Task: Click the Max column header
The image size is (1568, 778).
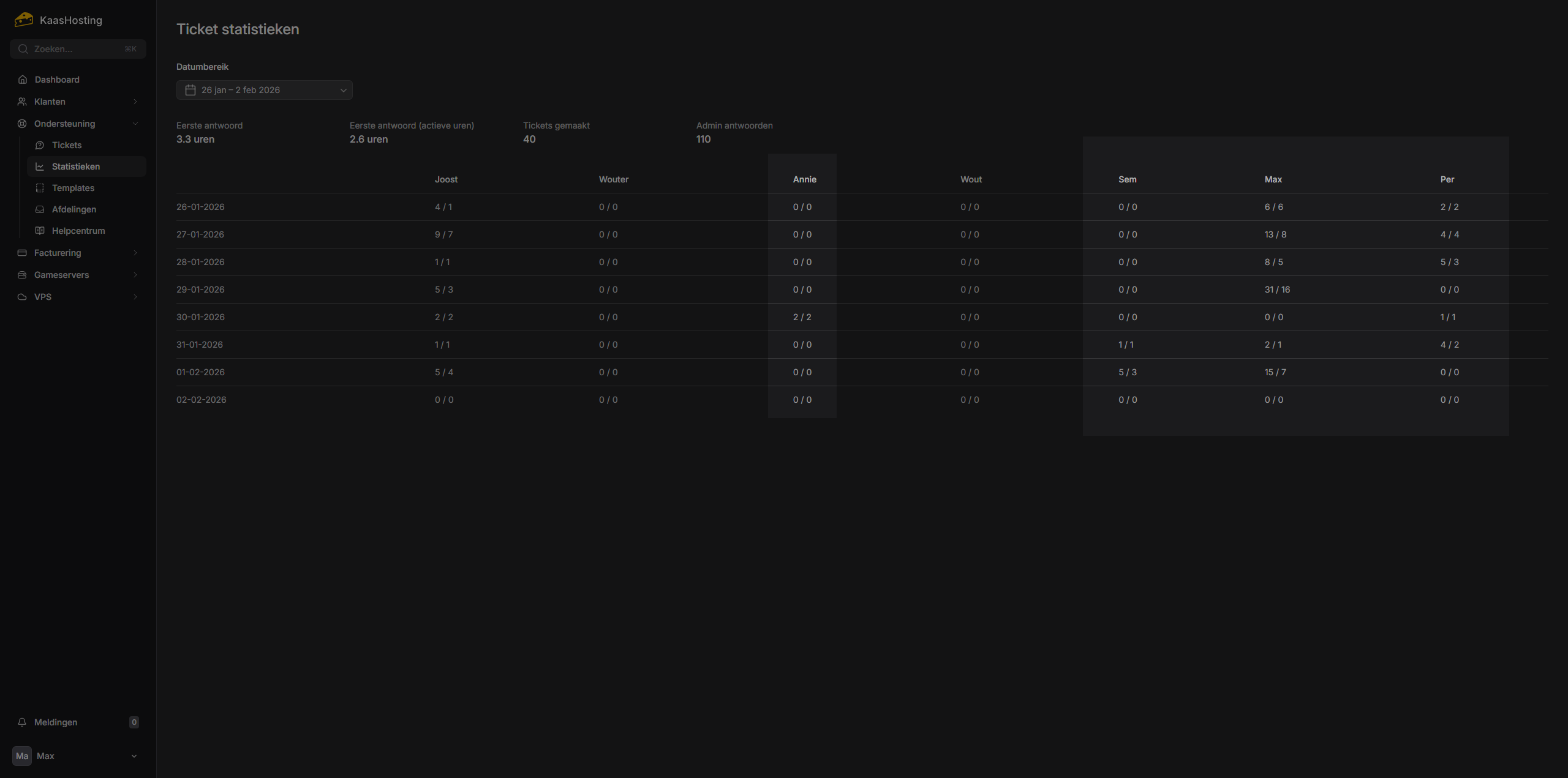Action: coord(1273,179)
